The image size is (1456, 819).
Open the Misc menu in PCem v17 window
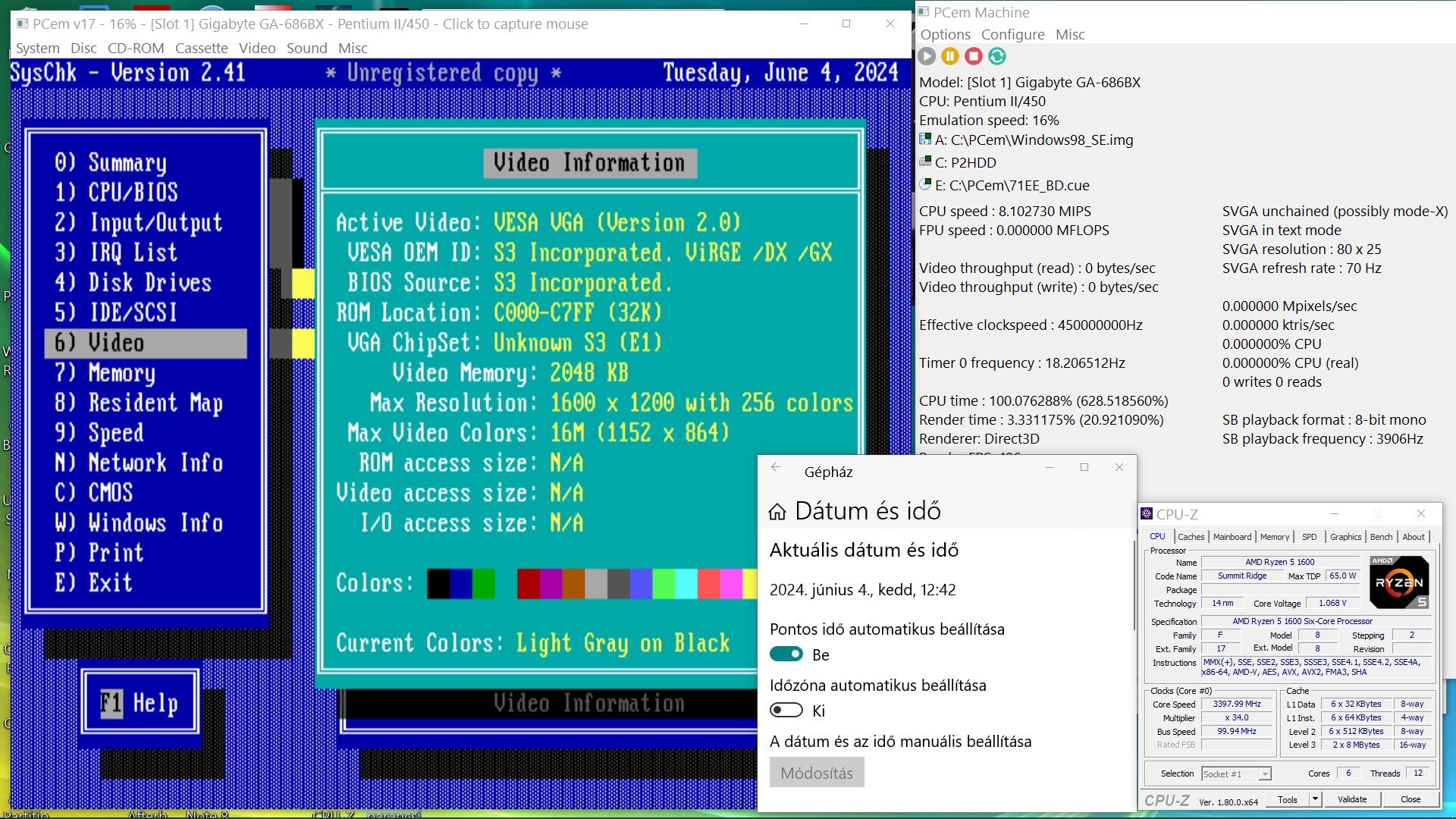[353, 48]
